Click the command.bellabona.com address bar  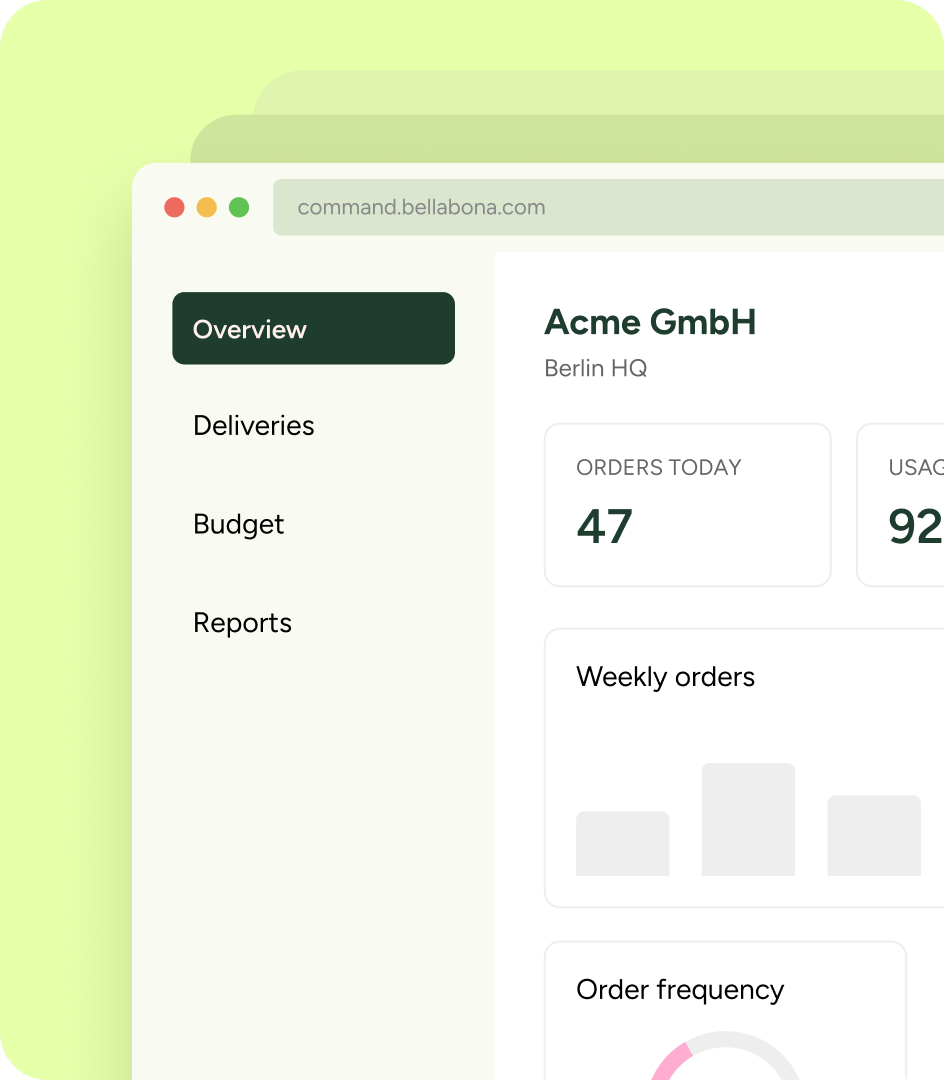pyautogui.click(x=609, y=207)
